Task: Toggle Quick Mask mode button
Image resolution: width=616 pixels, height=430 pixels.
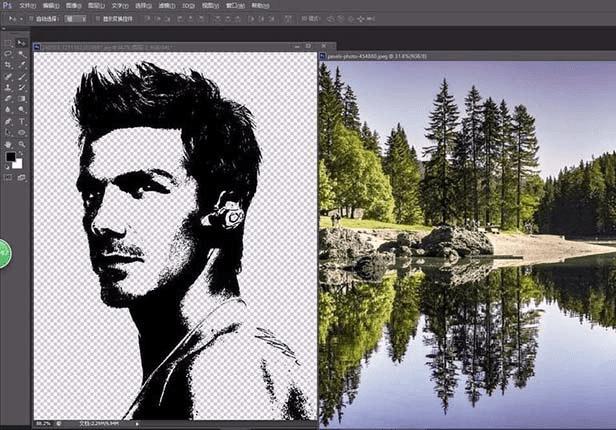Action: [x=9, y=177]
